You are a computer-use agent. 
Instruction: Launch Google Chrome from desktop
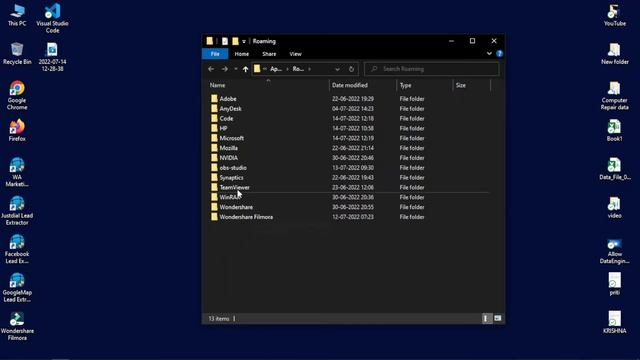pyautogui.click(x=17, y=95)
